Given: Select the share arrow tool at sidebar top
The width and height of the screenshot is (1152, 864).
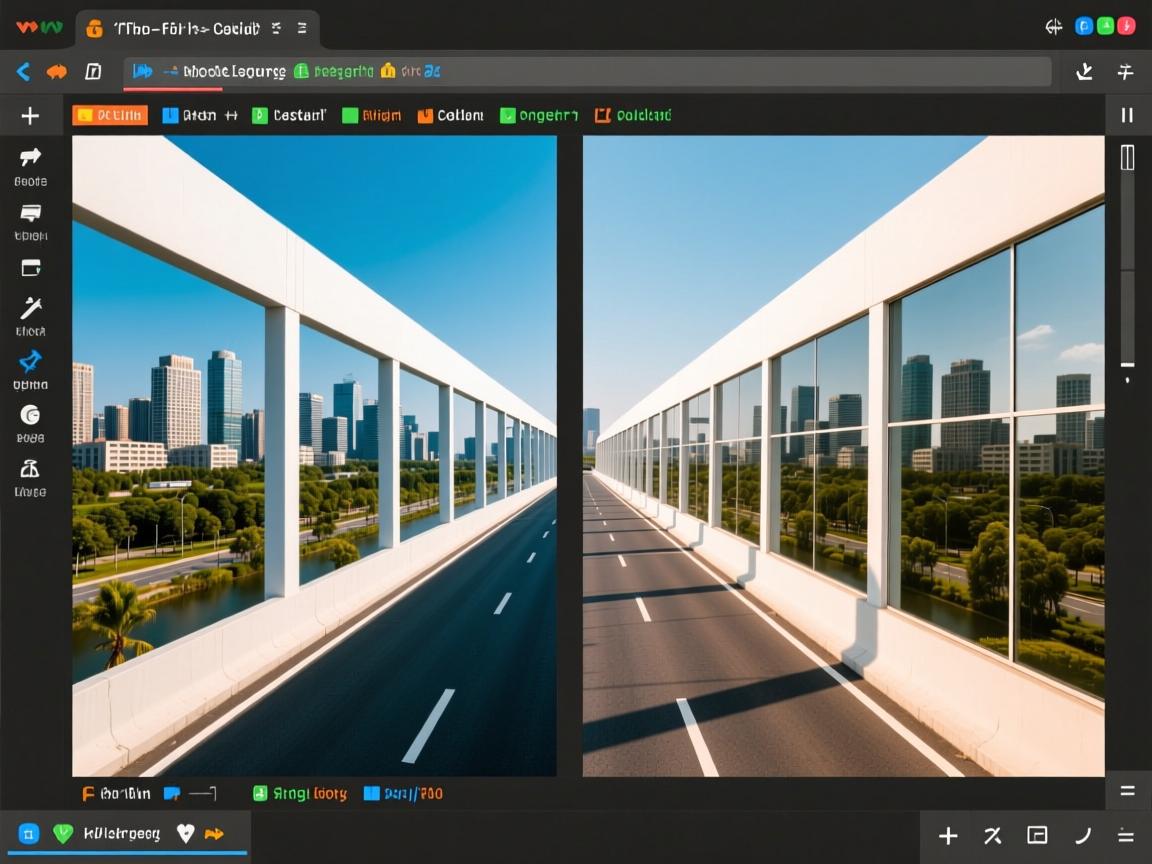Looking at the screenshot, I should pyautogui.click(x=30, y=157).
